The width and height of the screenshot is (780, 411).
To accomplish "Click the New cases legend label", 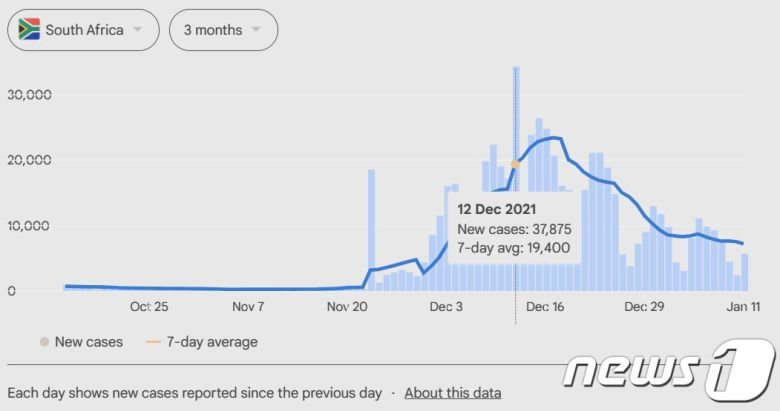I will 89,342.
